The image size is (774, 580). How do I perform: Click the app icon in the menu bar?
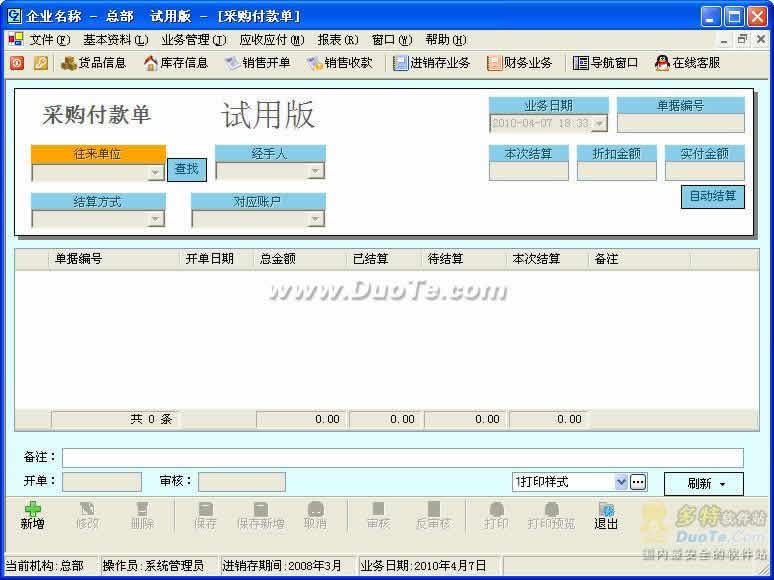coord(16,39)
